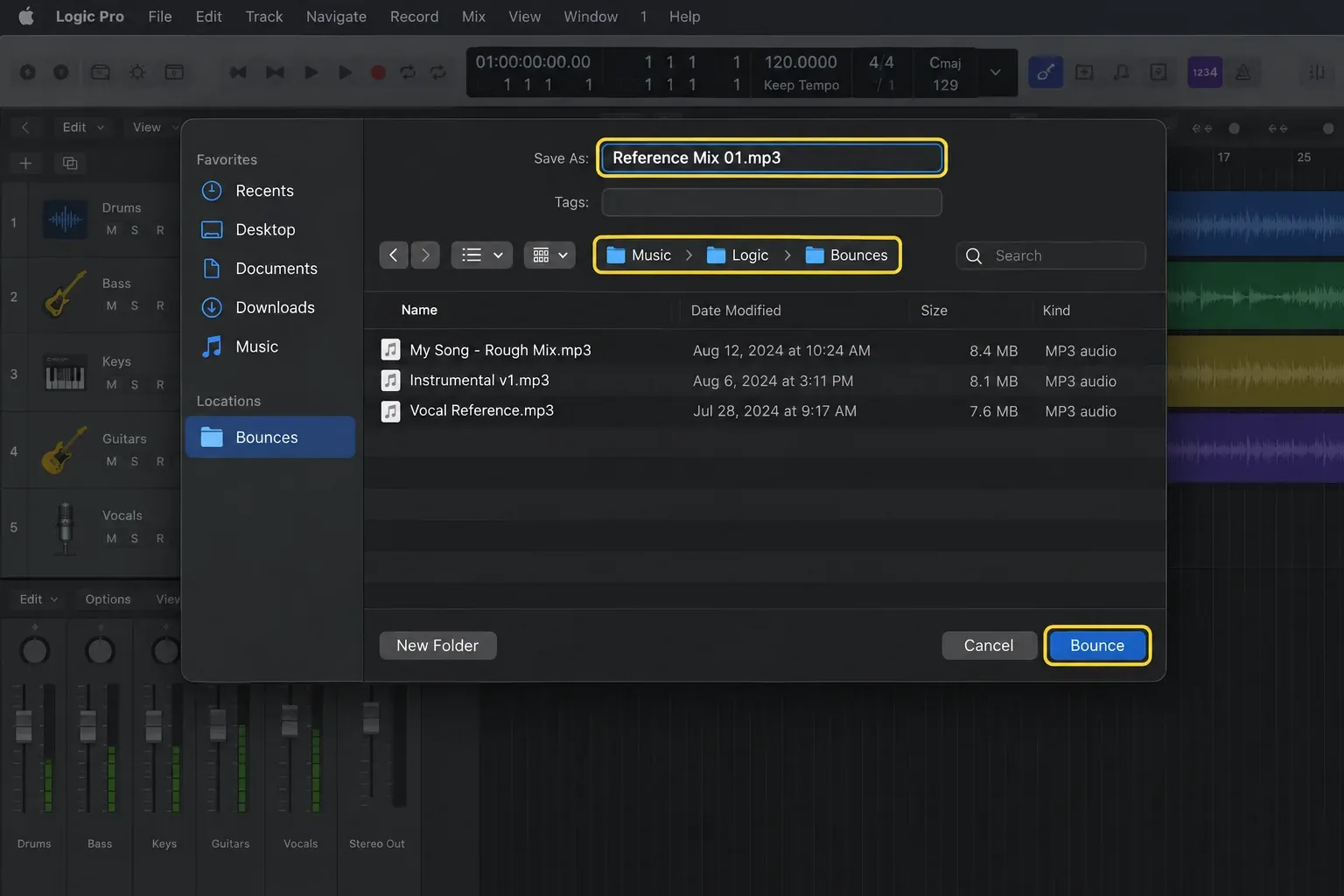Open the Track menu
1344x896 pixels.
264,17
